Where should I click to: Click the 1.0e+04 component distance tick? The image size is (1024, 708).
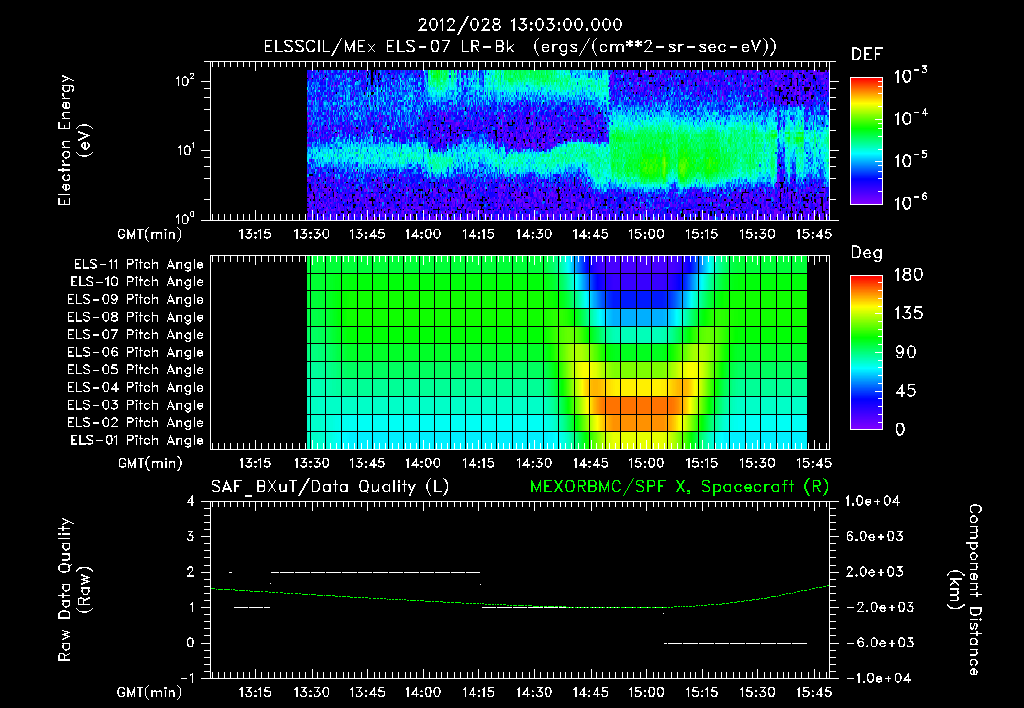(873, 501)
